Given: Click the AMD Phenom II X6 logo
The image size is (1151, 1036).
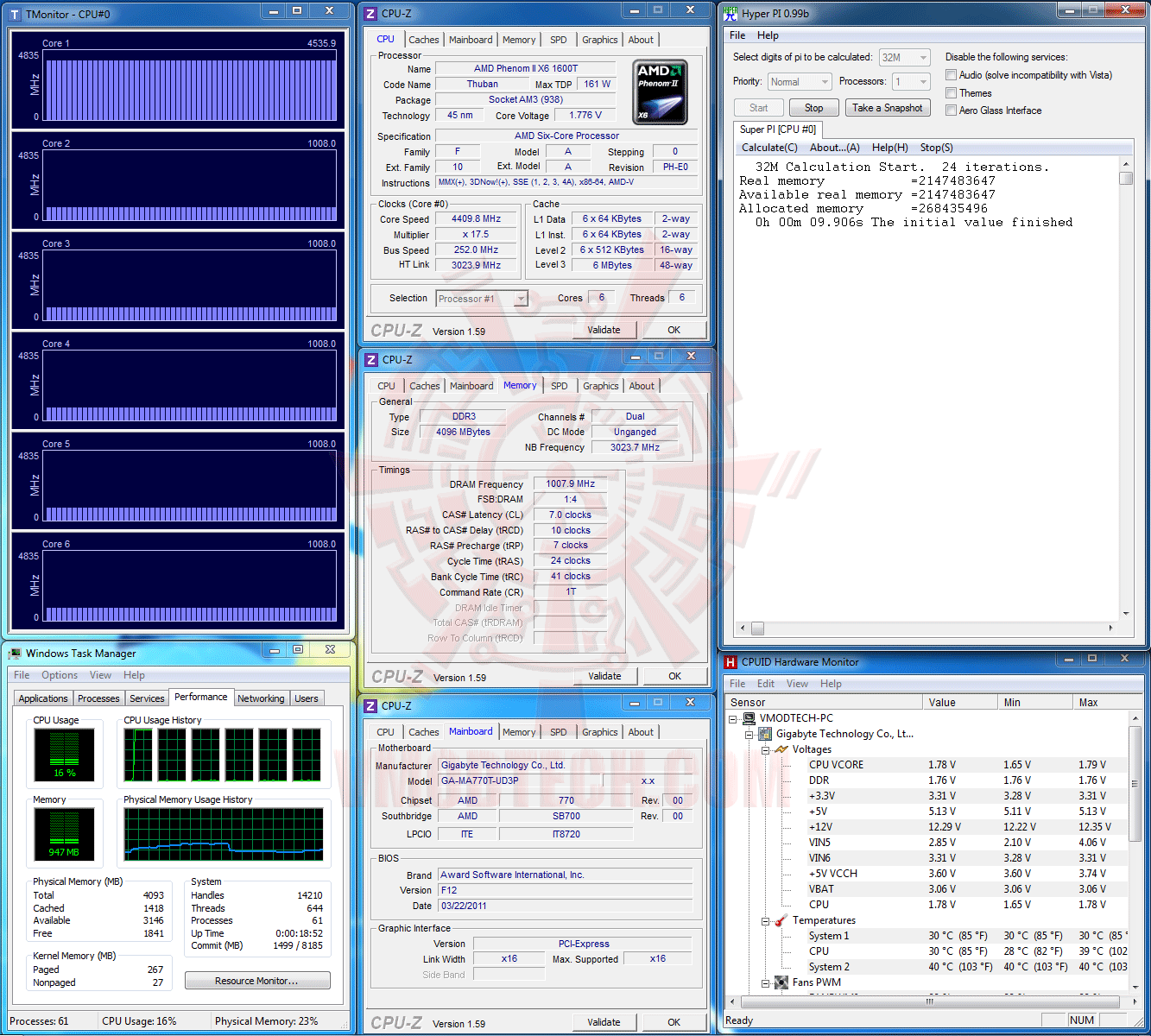Looking at the screenshot, I should pyautogui.click(x=661, y=92).
